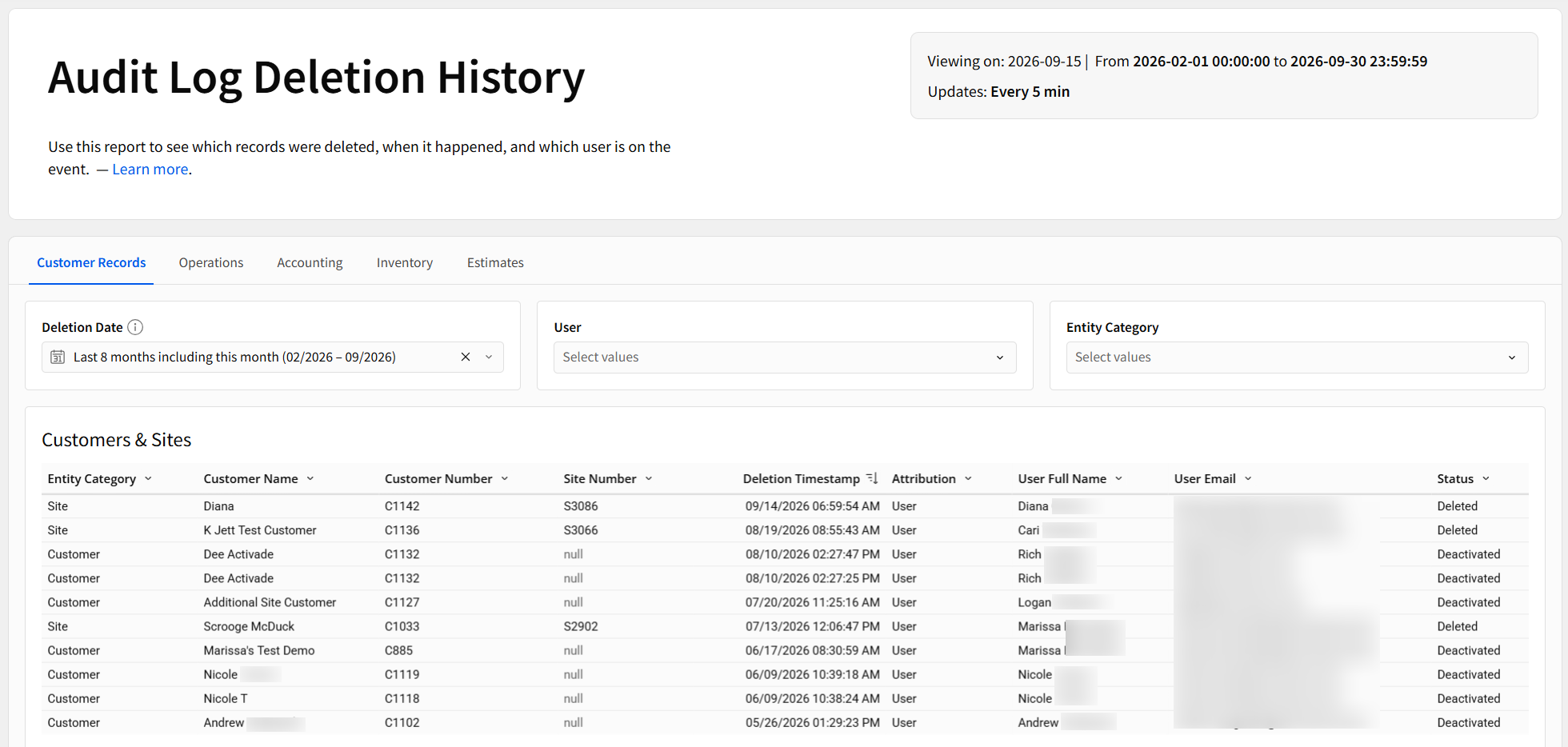The height and width of the screenshot is (747, 1568).
Task: Select customer name Nicole T
Action: click(x=226, y=698)
